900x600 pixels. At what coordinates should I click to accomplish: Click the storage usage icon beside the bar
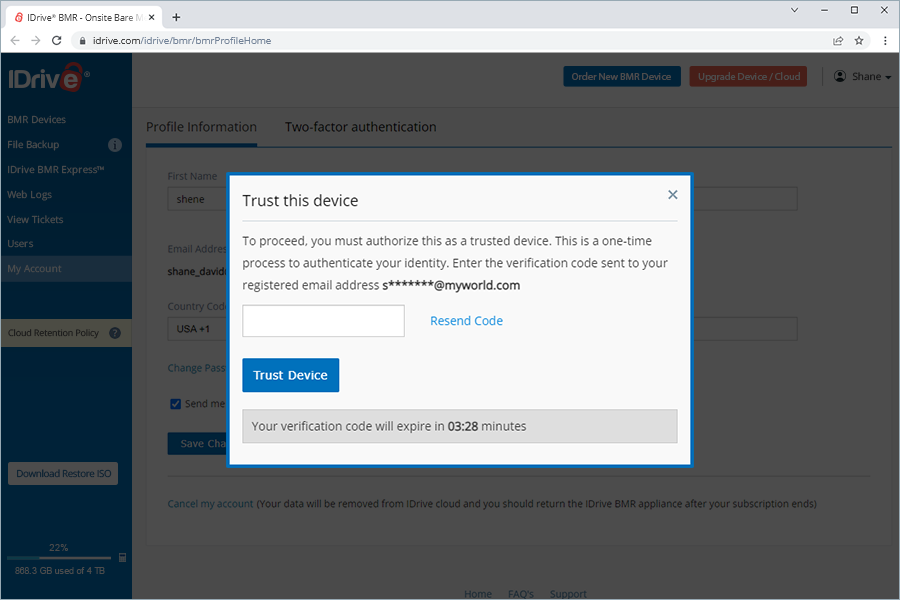point(122,558)
